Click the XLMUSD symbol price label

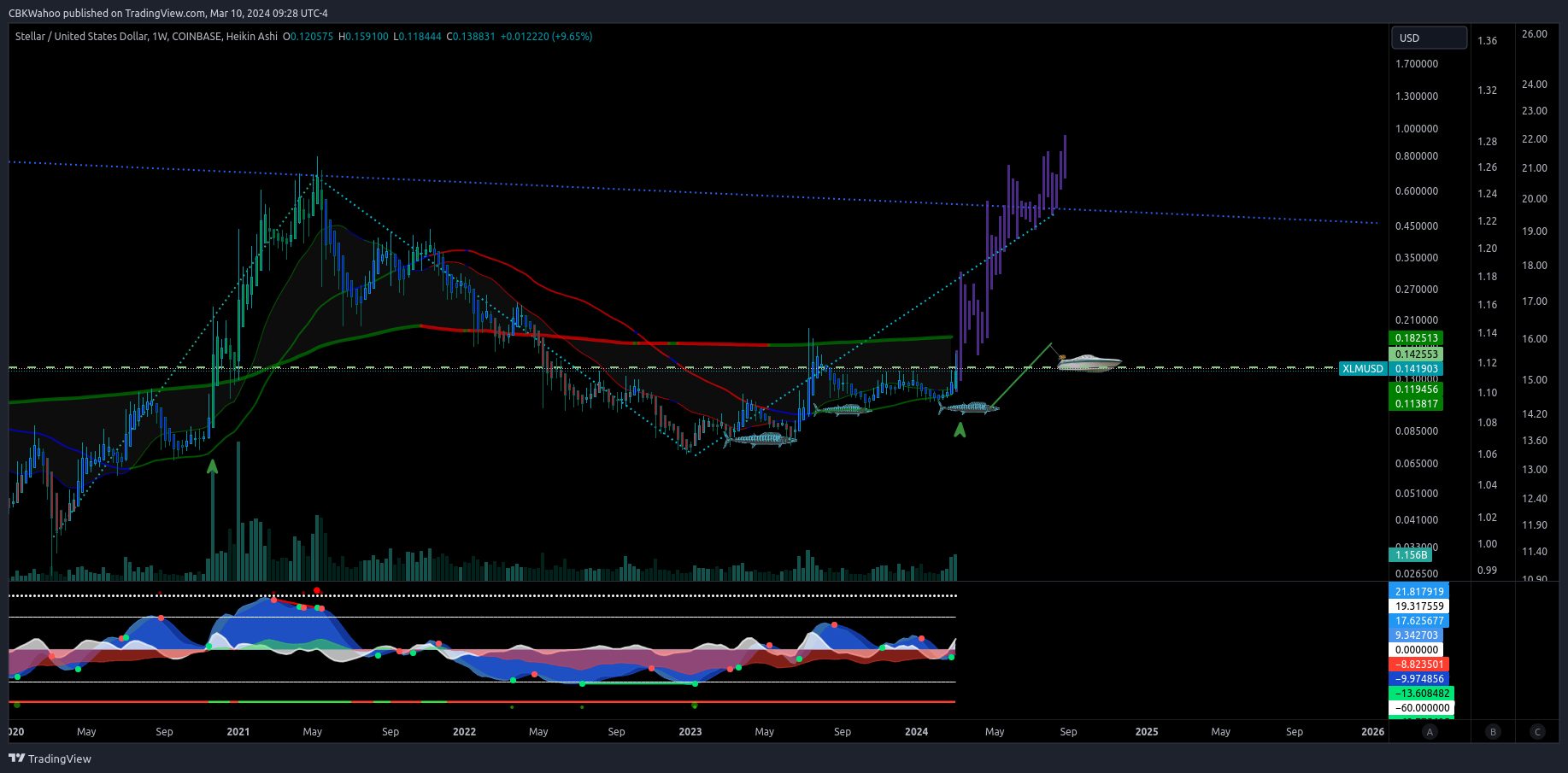click(x=1363, y=369)
